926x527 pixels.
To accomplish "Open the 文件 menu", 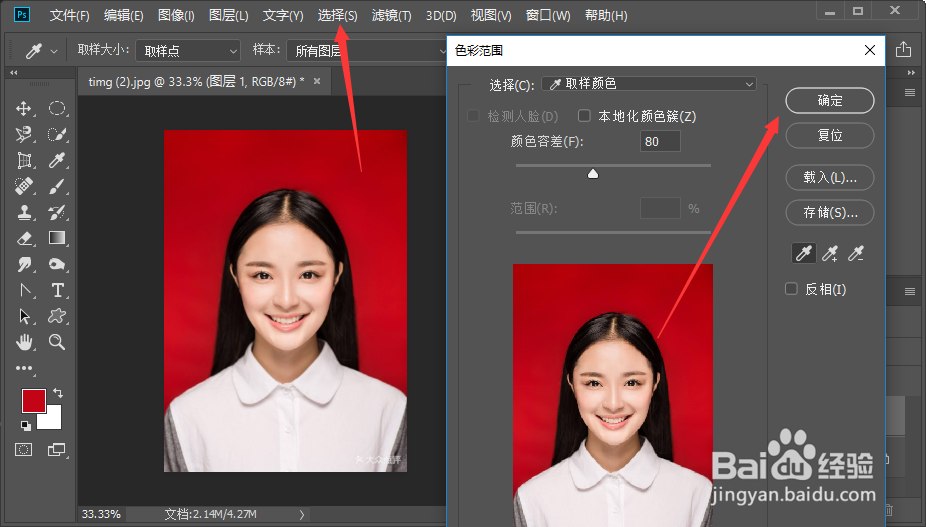I will (x=69, y=15).
